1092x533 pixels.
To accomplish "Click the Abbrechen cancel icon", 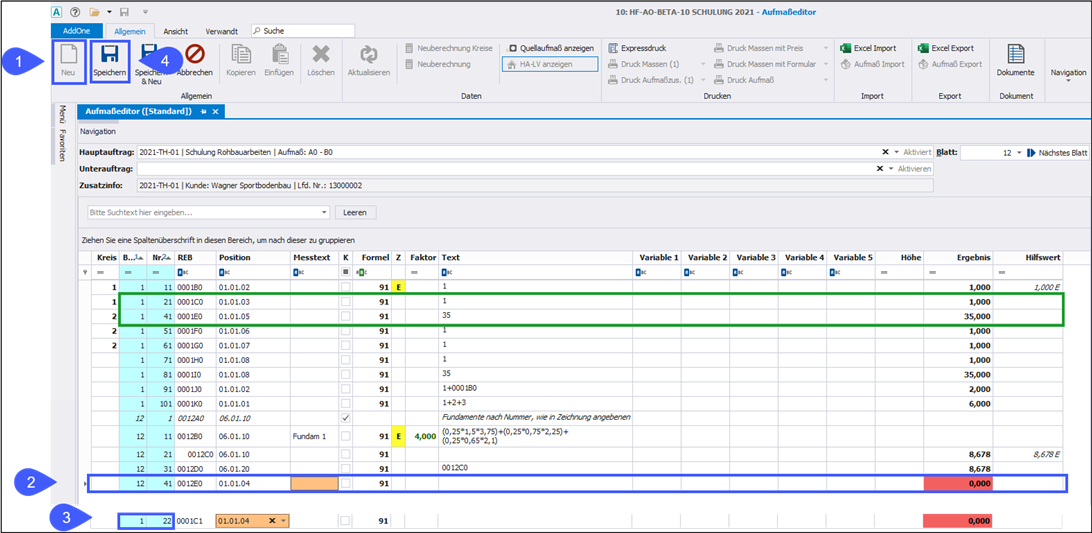I will (194, 55).
